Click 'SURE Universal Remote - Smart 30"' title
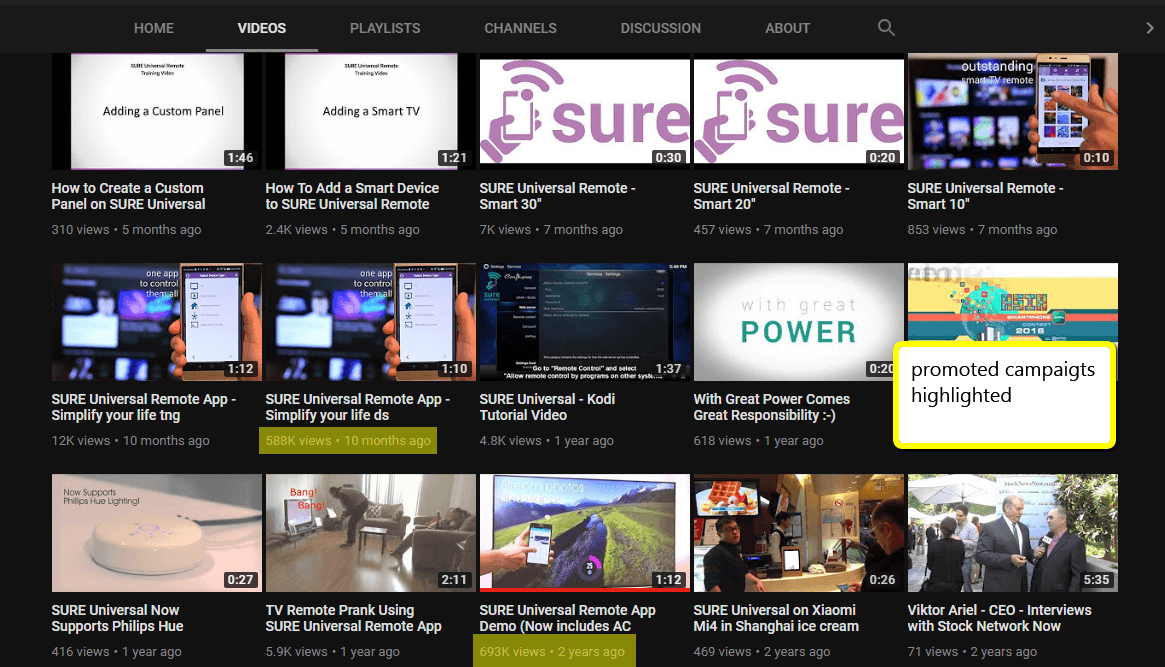The height and width of the screenshot is (667, 1165). coord(557,196)
